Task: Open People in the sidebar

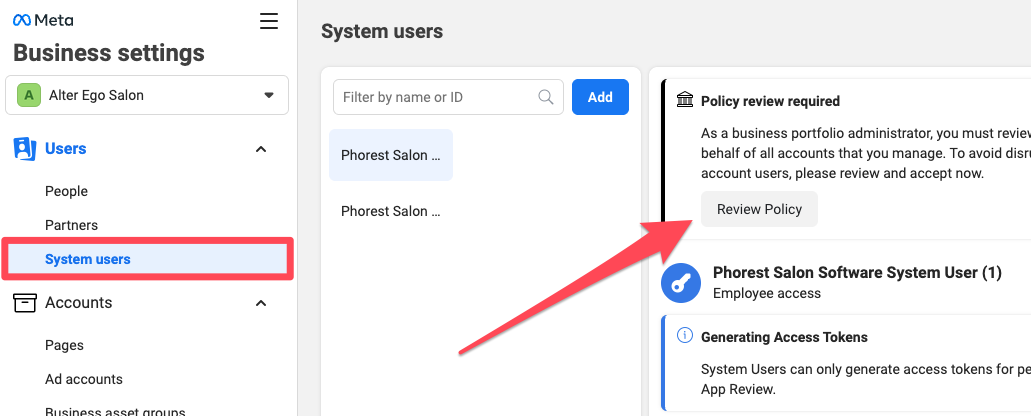Action: pyautogui.click(x=66, y=191)
